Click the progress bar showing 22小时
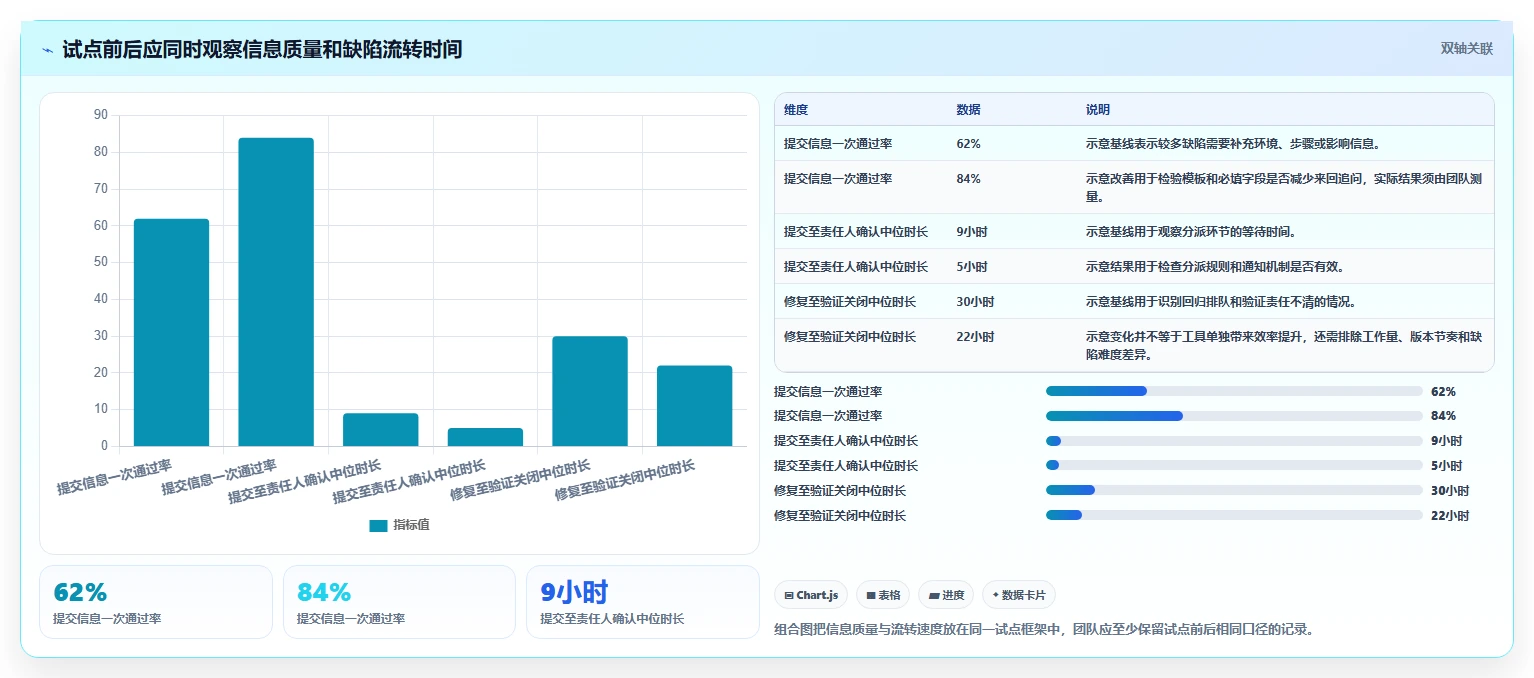1534x678 pixels. (x=1234, y=515)
